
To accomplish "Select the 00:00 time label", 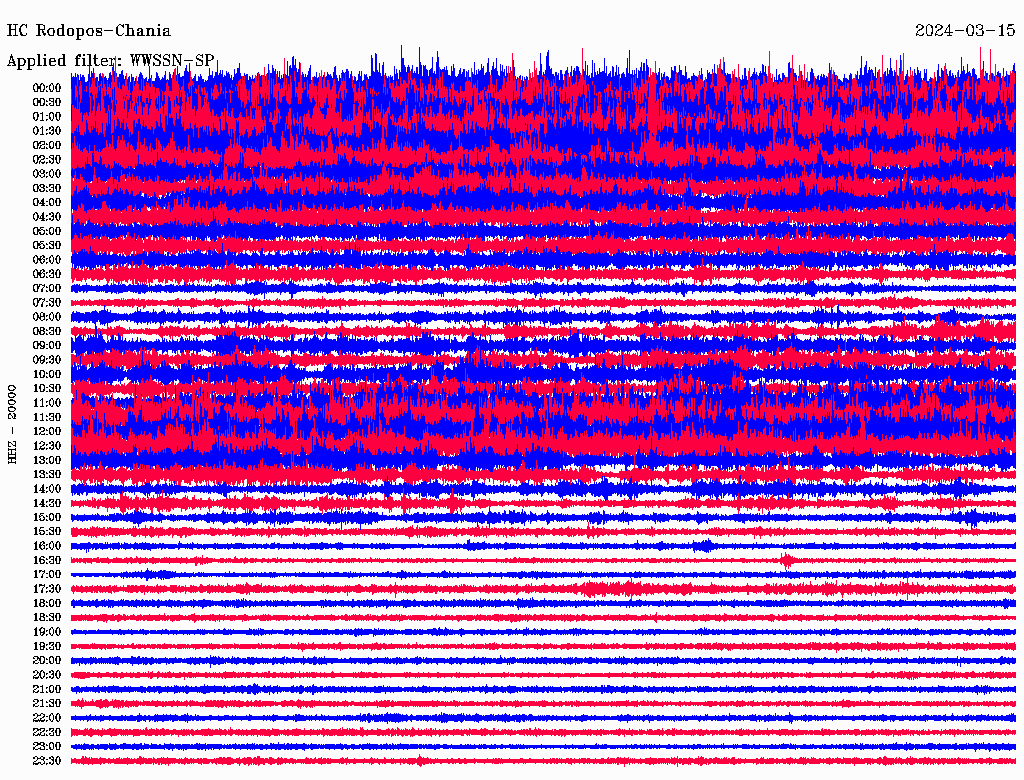I will pos(47,88).
